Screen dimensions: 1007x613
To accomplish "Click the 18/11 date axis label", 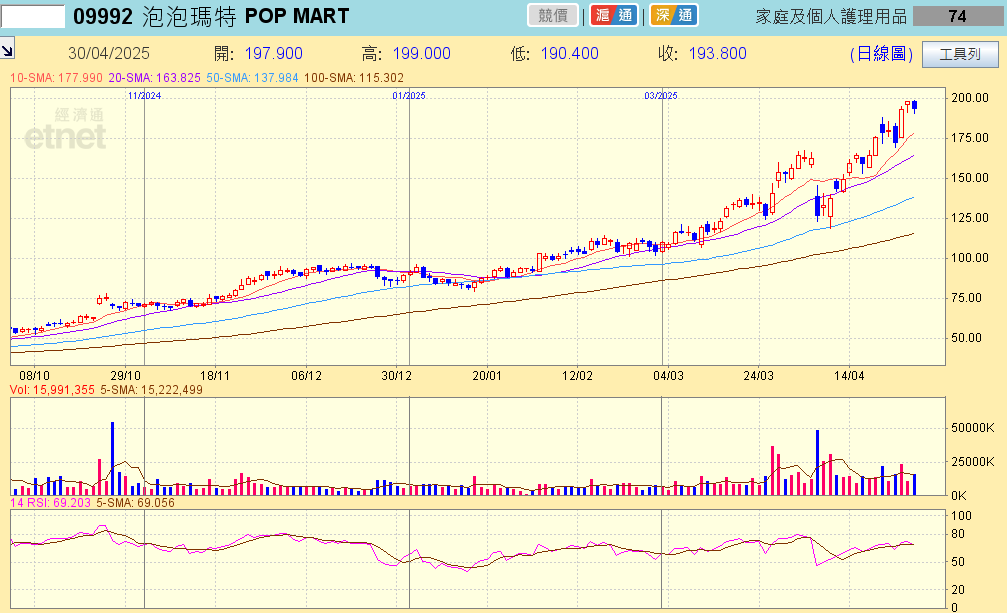I will (x=215, y=376).
